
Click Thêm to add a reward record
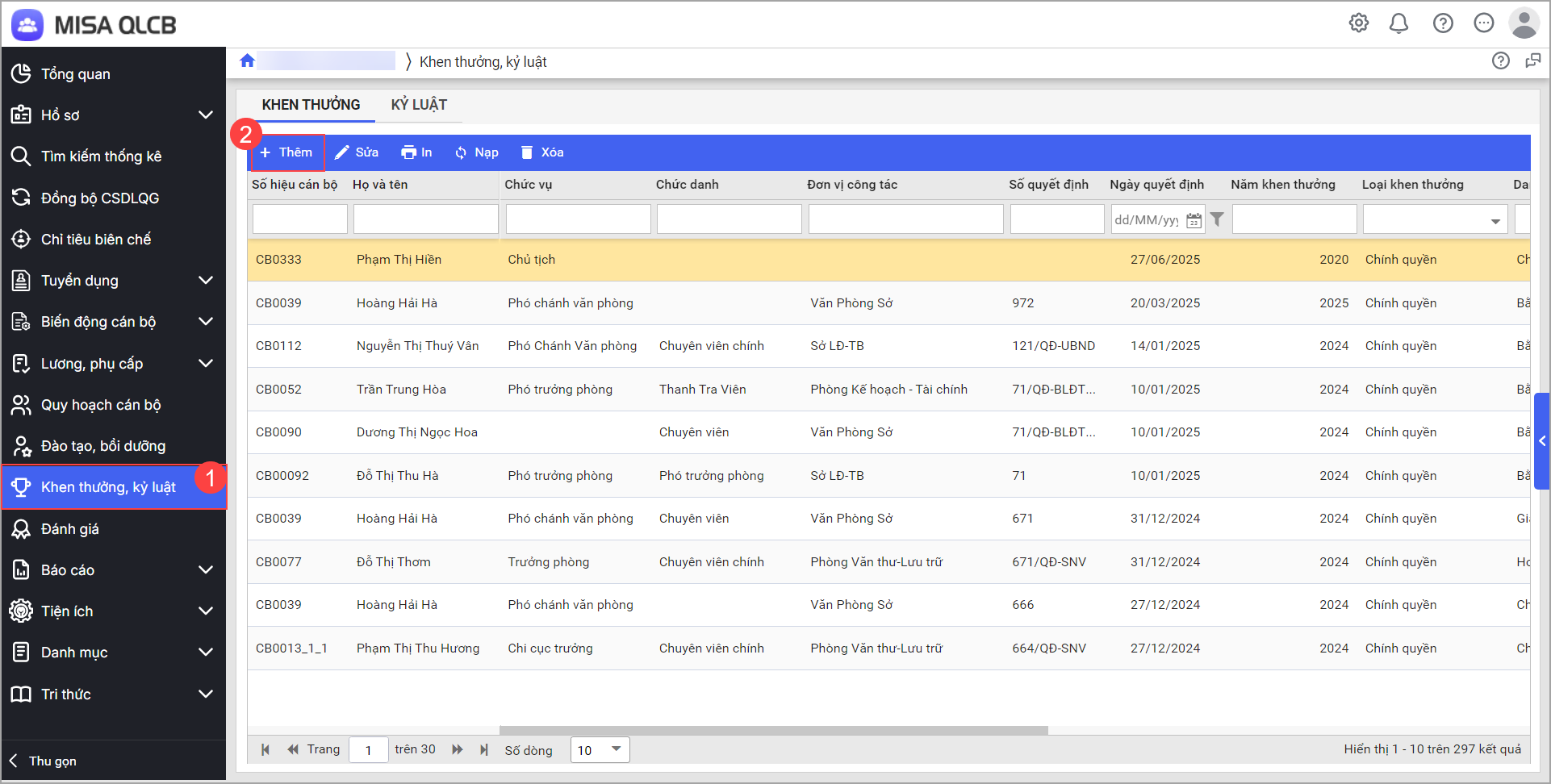coord(286,152)
